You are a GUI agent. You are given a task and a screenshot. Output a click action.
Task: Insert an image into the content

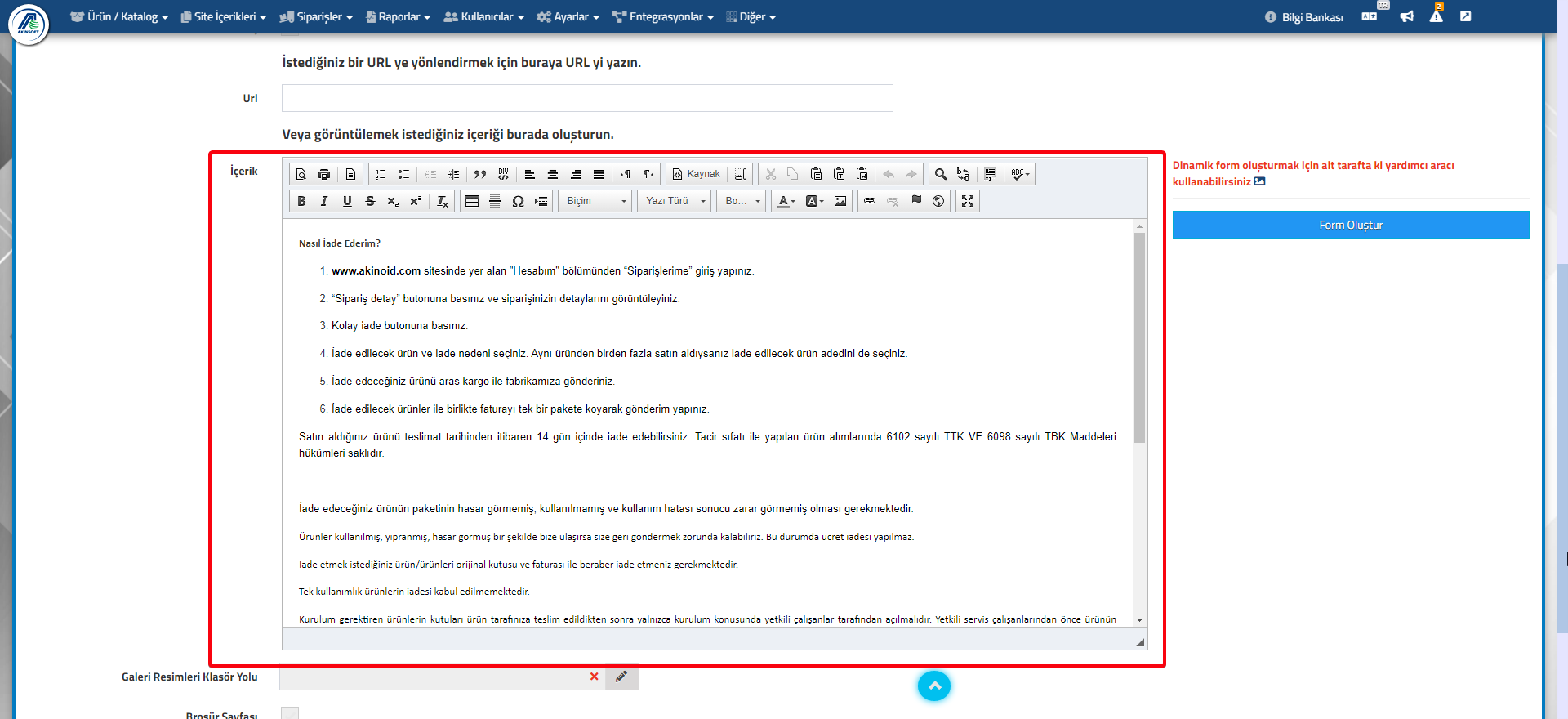(840, 201)
